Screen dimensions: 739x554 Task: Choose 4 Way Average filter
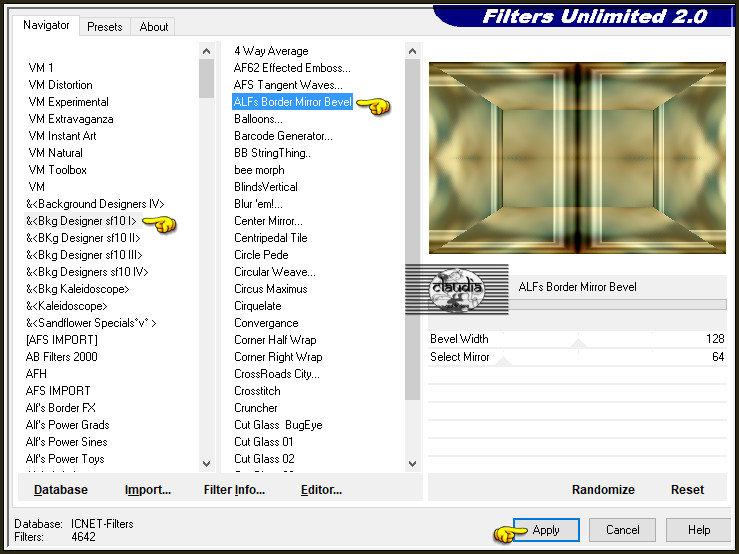tap(271, 51)
